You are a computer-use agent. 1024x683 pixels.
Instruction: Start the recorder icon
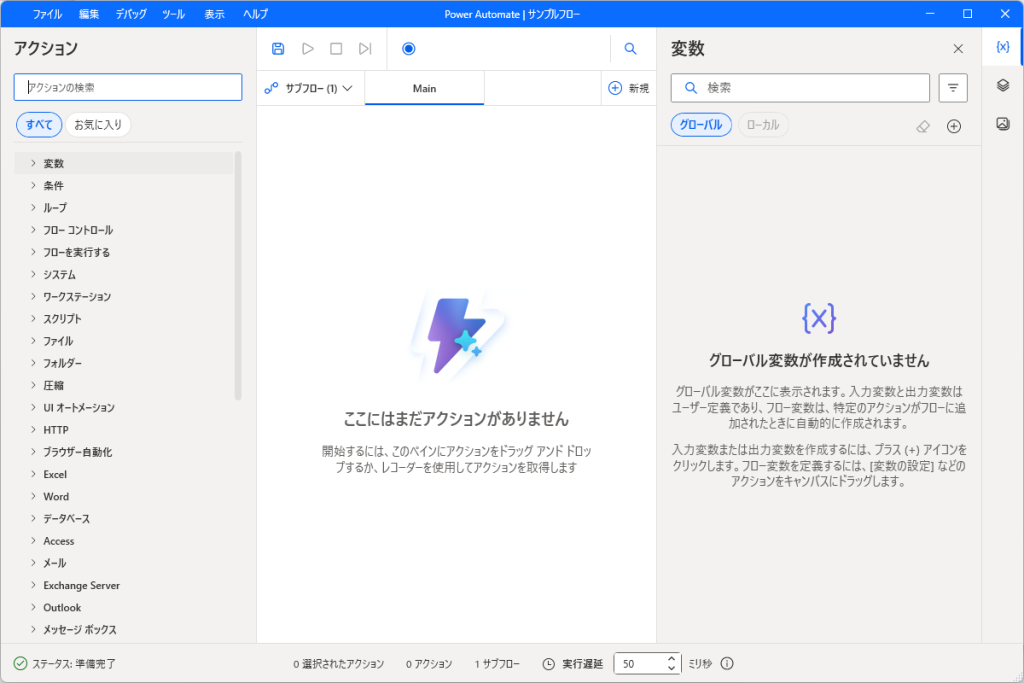[409, 49]
